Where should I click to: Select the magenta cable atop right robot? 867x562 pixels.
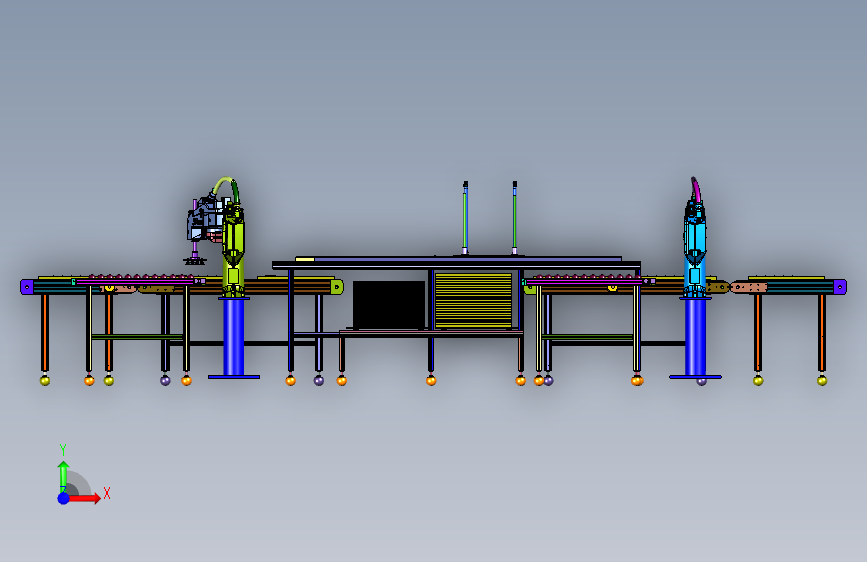[696, 189]
